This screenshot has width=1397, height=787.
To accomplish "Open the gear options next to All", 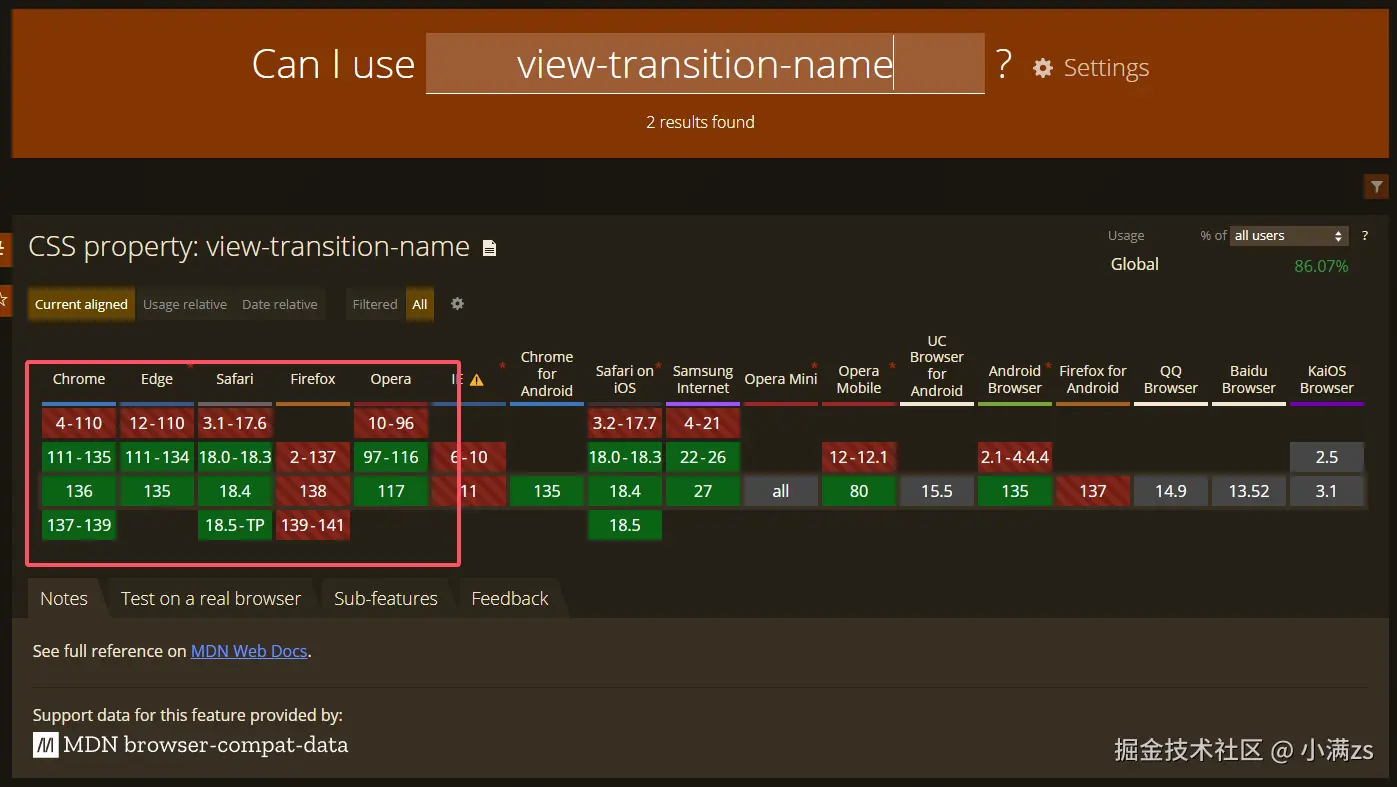I will 457,304.
